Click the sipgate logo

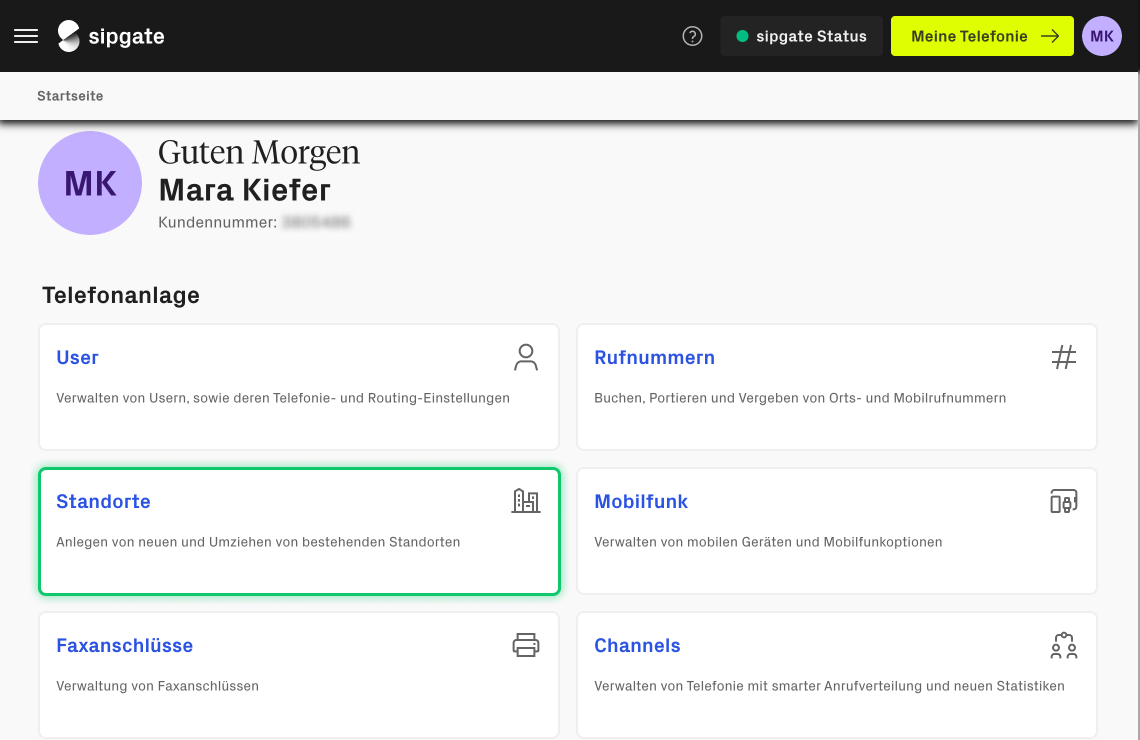(111, 36)
